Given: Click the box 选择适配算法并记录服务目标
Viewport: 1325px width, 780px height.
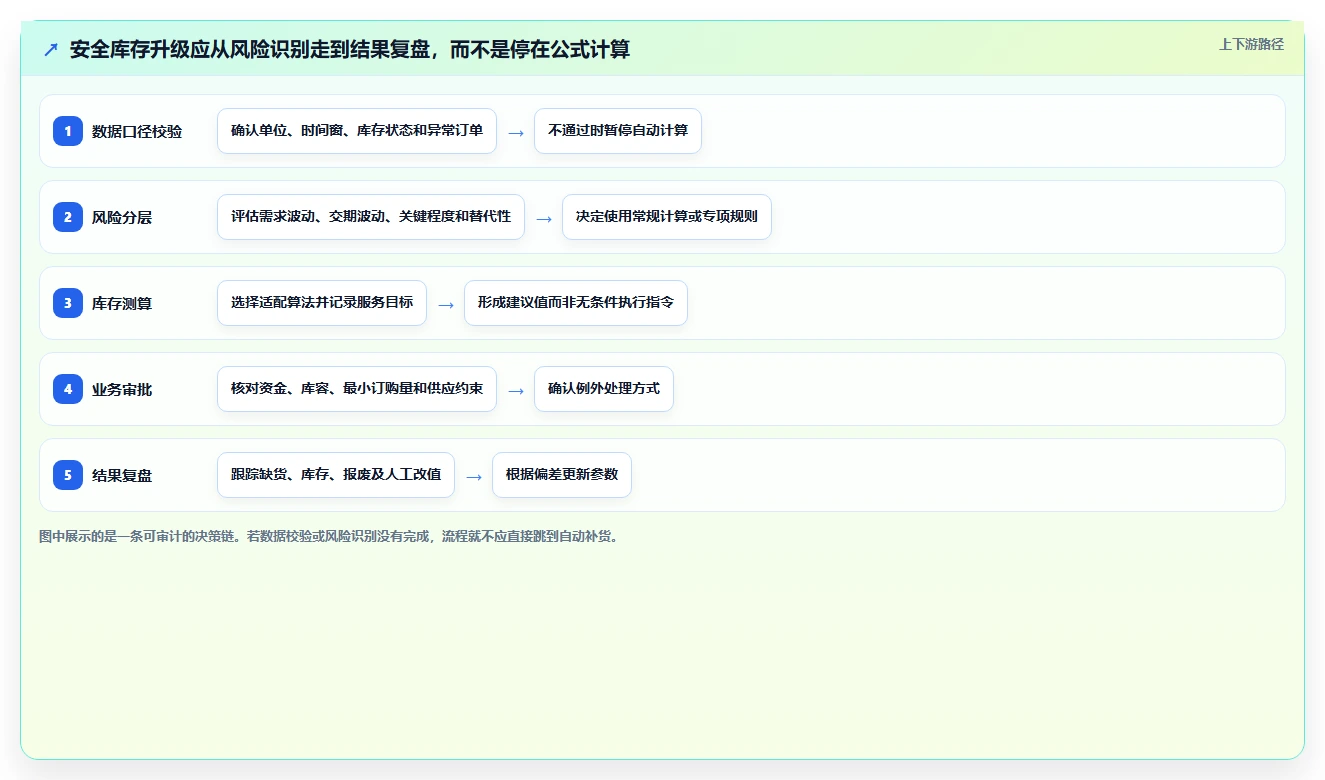Looking at the screenshot, I should pyautogui.click(x=322, y=303).
